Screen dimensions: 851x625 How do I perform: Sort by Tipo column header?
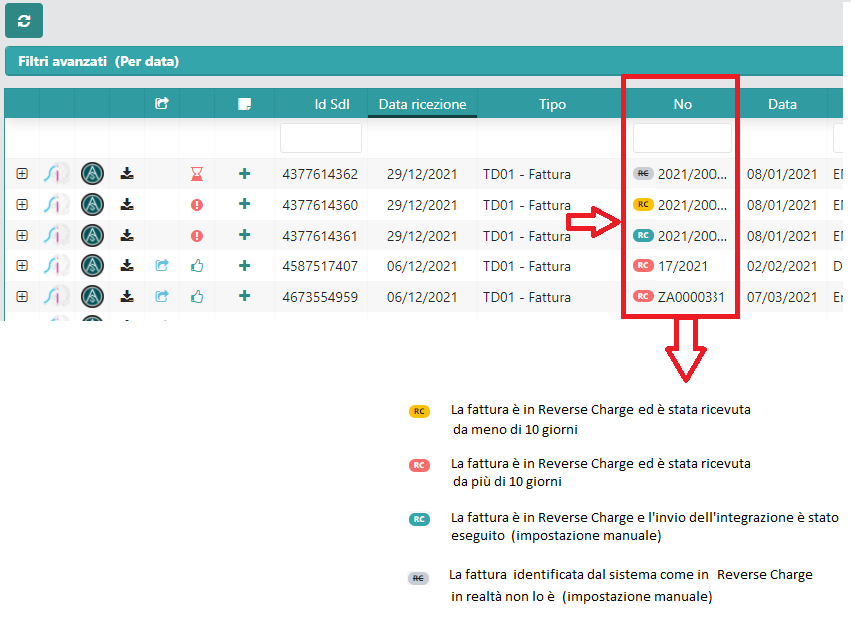pos(552,104)
